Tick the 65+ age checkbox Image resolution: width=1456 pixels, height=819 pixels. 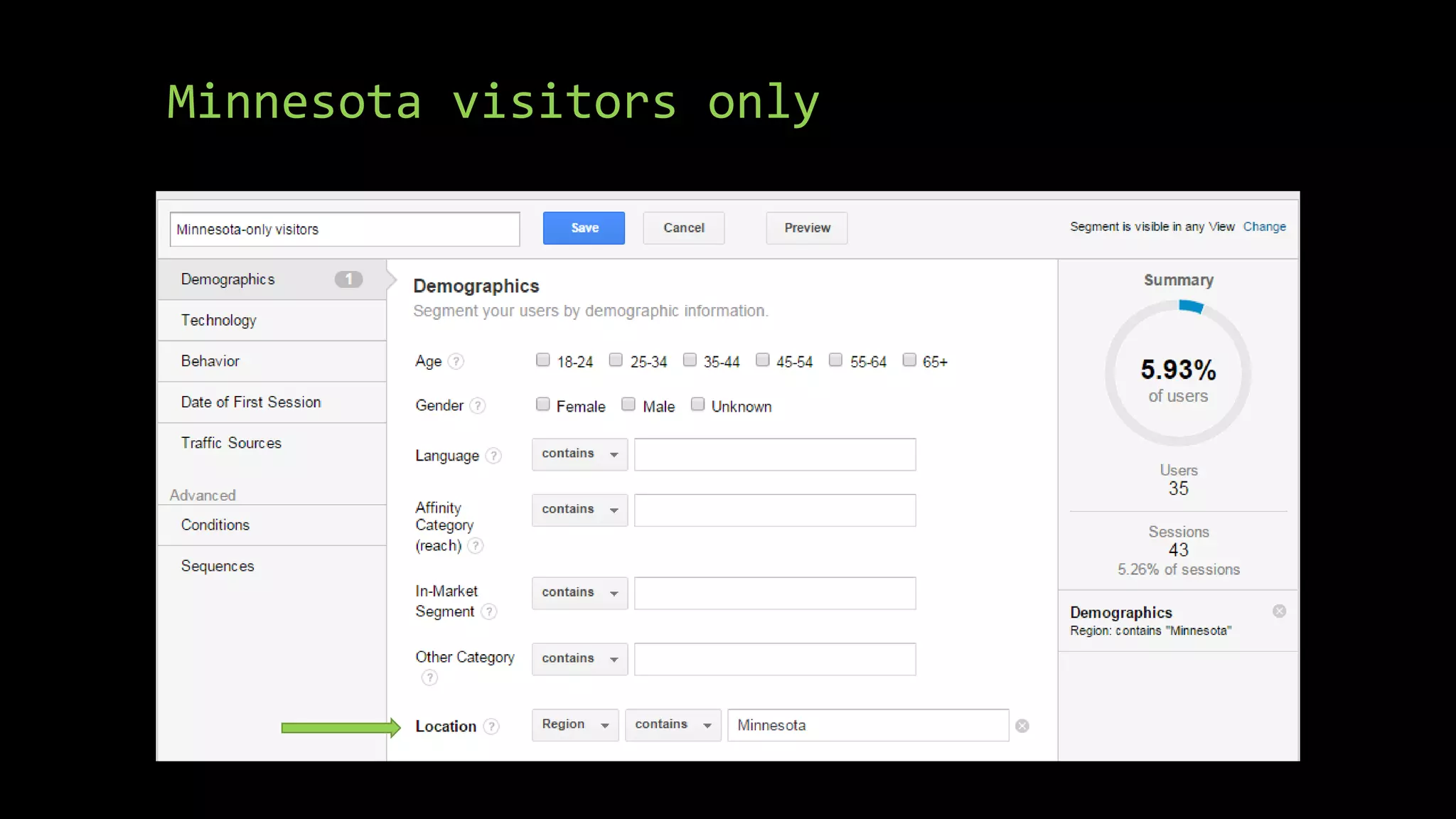click(909, 360)
